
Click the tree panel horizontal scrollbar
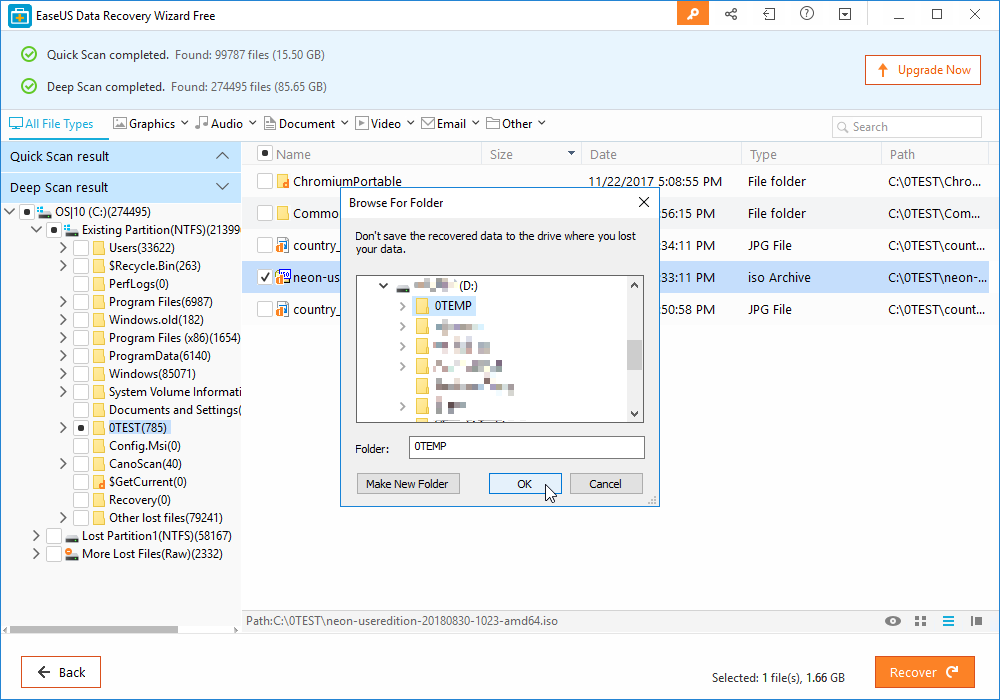pyautogui.click(x=94, y=629)
